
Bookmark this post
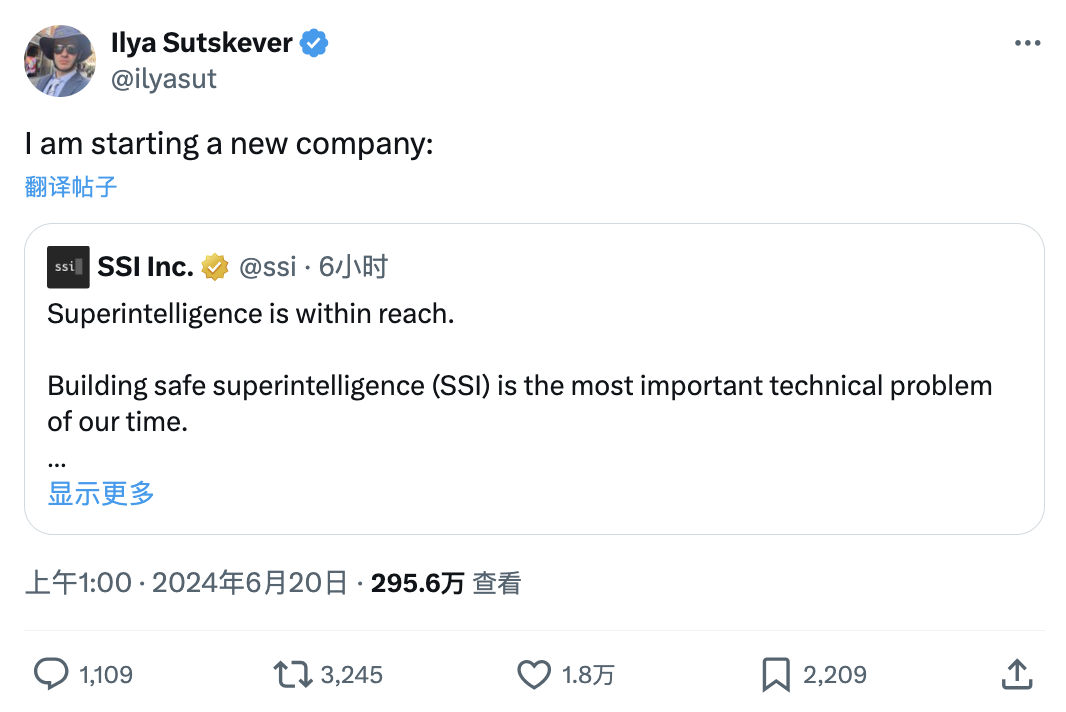pyautogui.click(x=776, y=674)
